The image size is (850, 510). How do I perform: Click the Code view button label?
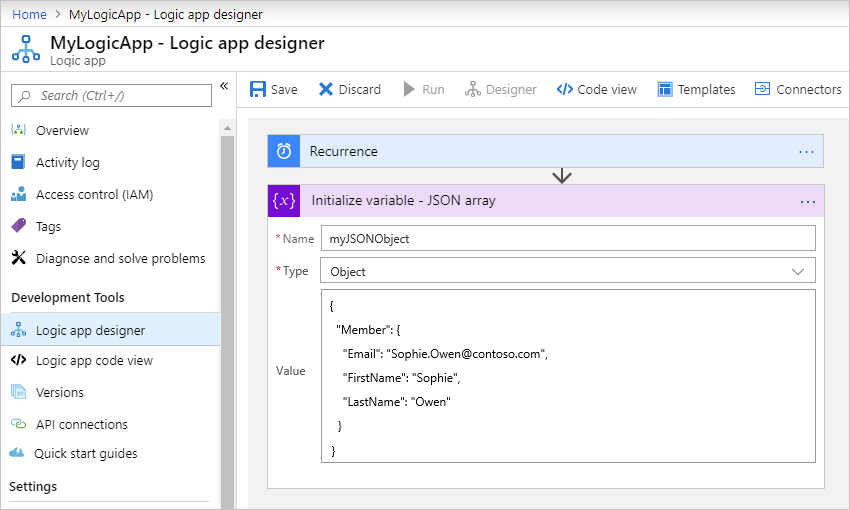tap(607, 89)
